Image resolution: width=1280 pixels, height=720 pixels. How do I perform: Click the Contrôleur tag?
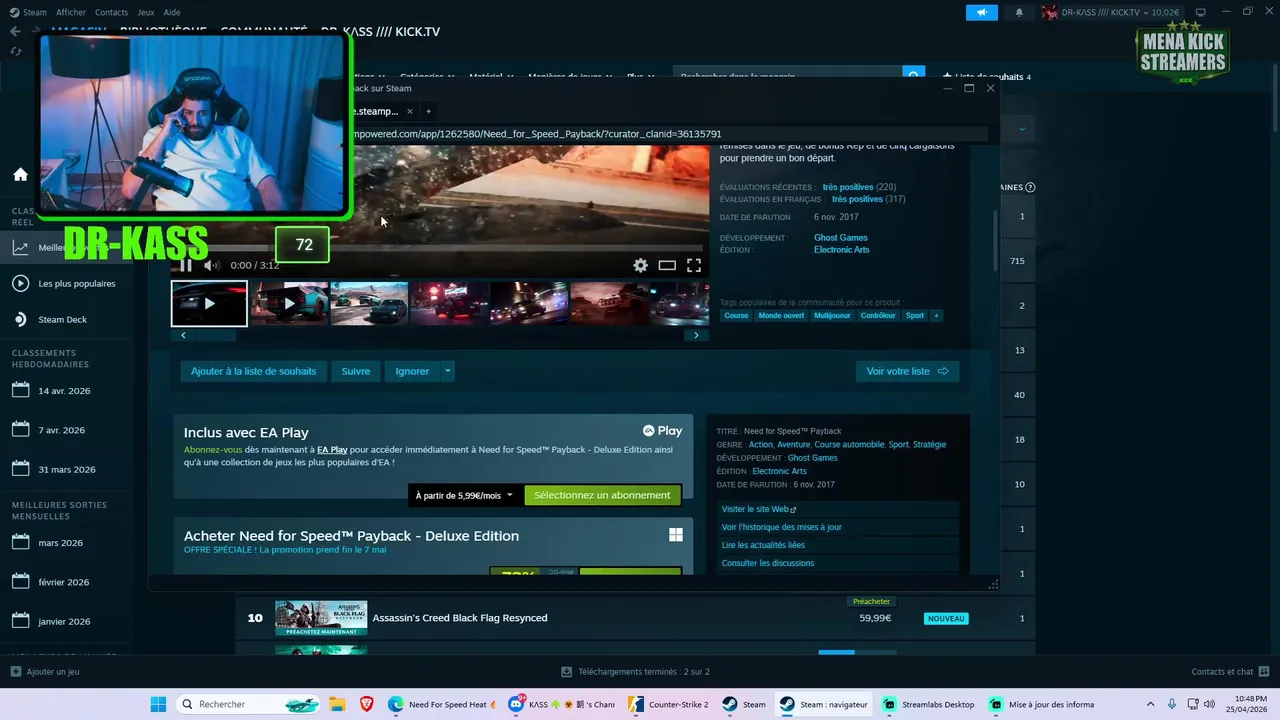(x=878, y=315)
